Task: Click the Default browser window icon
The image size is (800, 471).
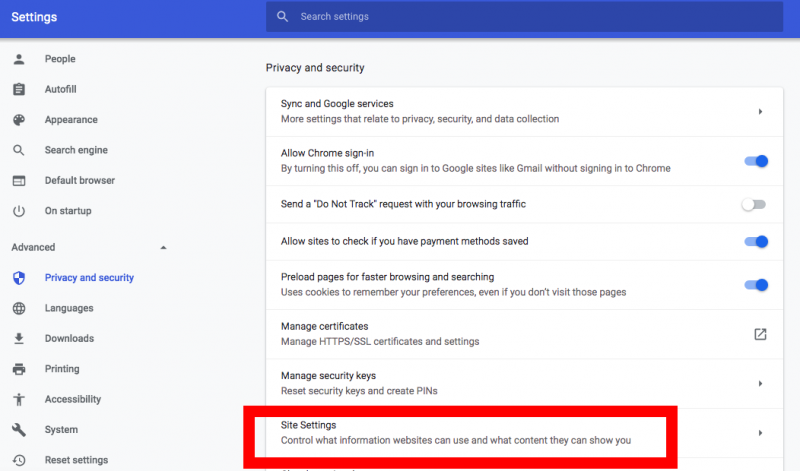Action: 19,181
